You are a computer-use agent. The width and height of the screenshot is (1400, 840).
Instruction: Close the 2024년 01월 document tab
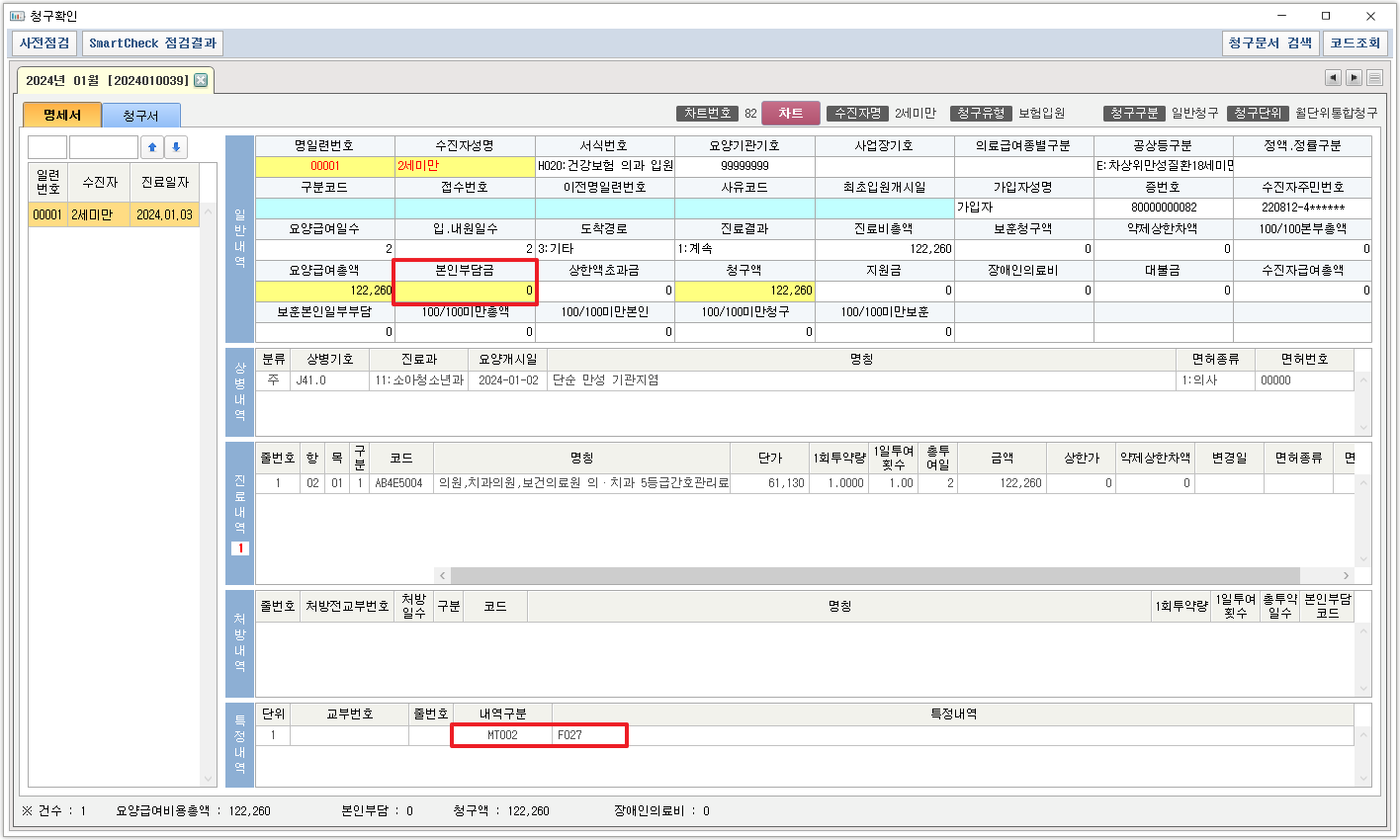[201, 80]
